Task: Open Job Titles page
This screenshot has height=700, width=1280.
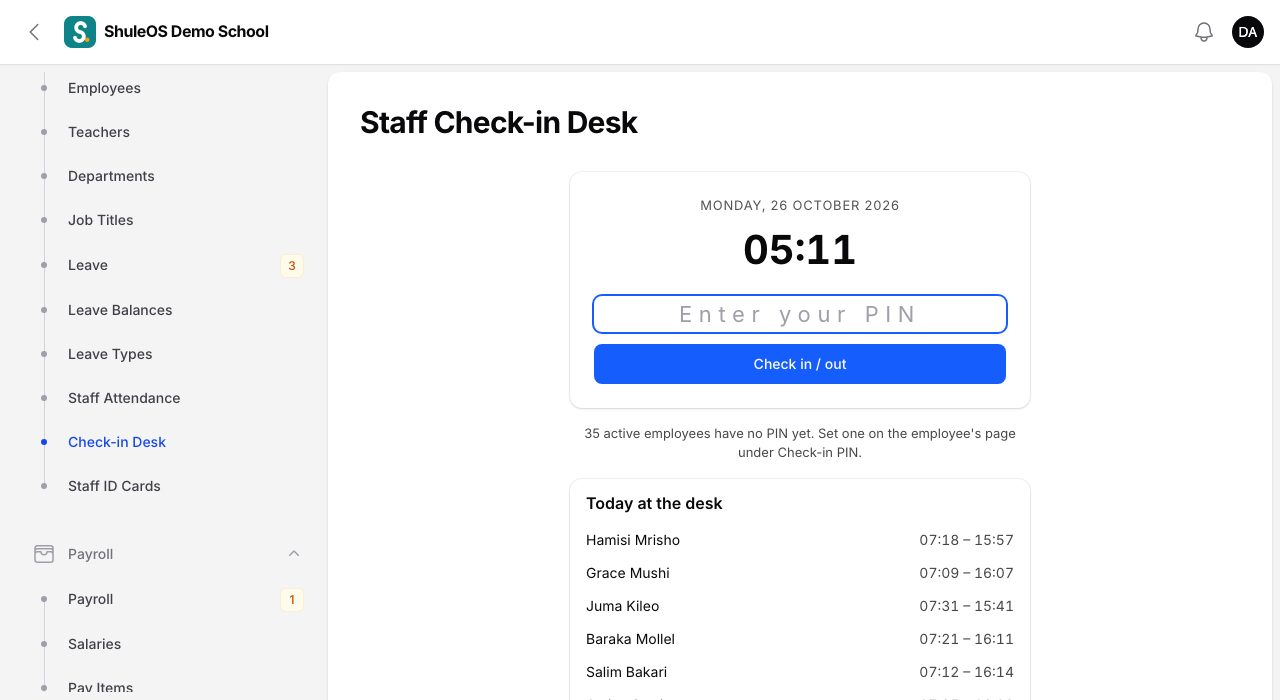Action: (x=100, y=220)
